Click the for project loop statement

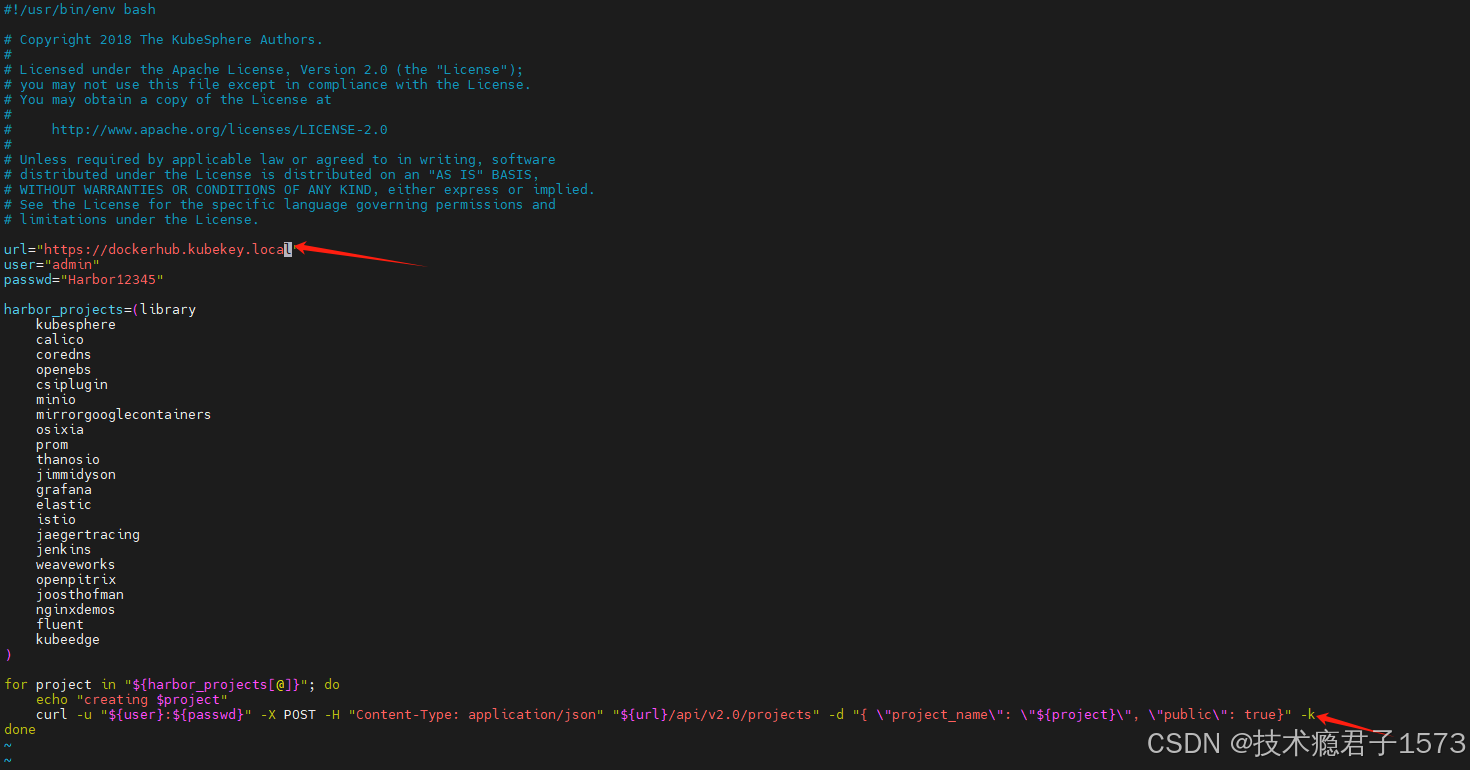coord(172,684)
